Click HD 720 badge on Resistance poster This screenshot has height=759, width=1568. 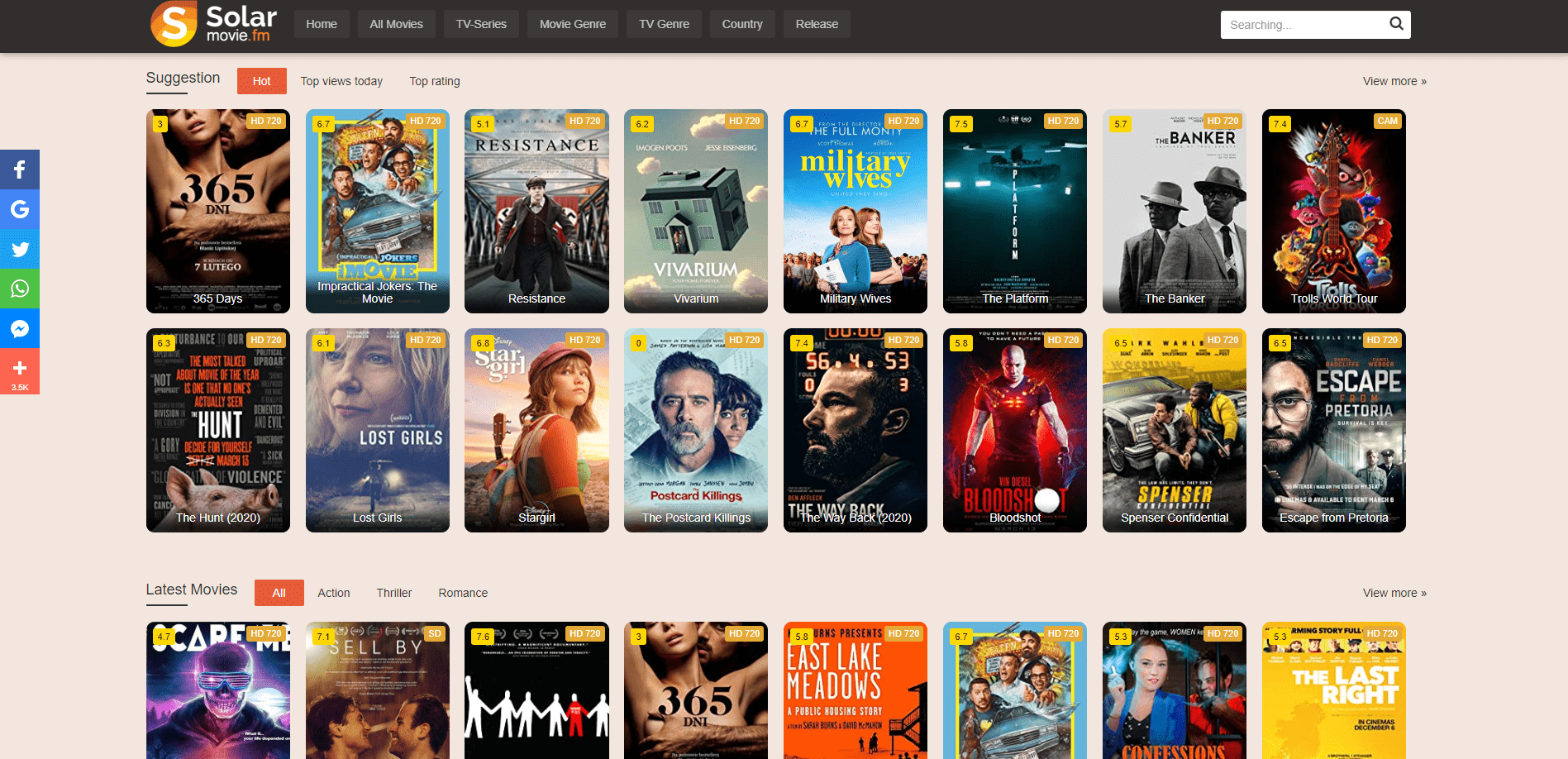[585, 121]
